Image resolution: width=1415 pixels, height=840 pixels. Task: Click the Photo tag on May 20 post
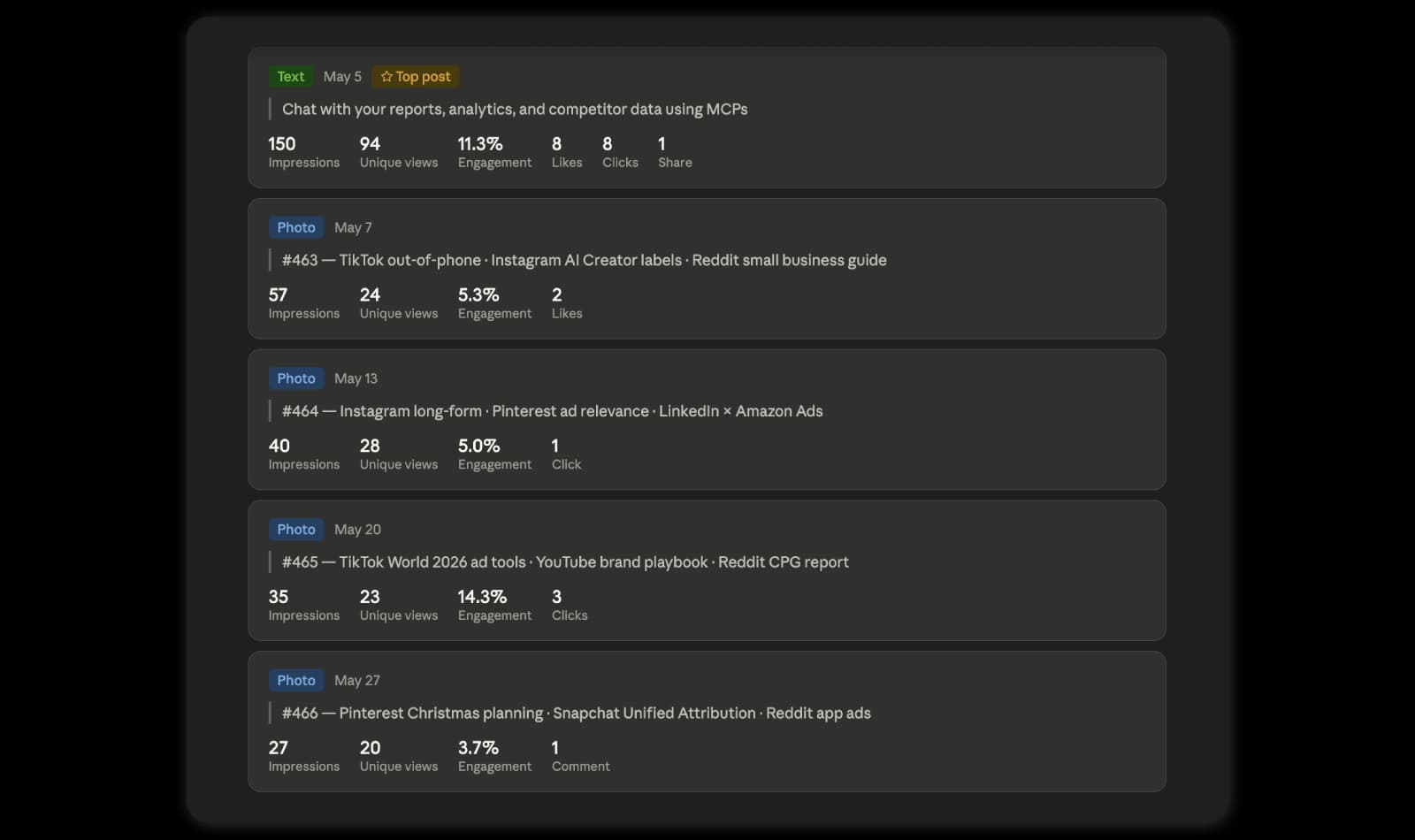click(295, 530)
